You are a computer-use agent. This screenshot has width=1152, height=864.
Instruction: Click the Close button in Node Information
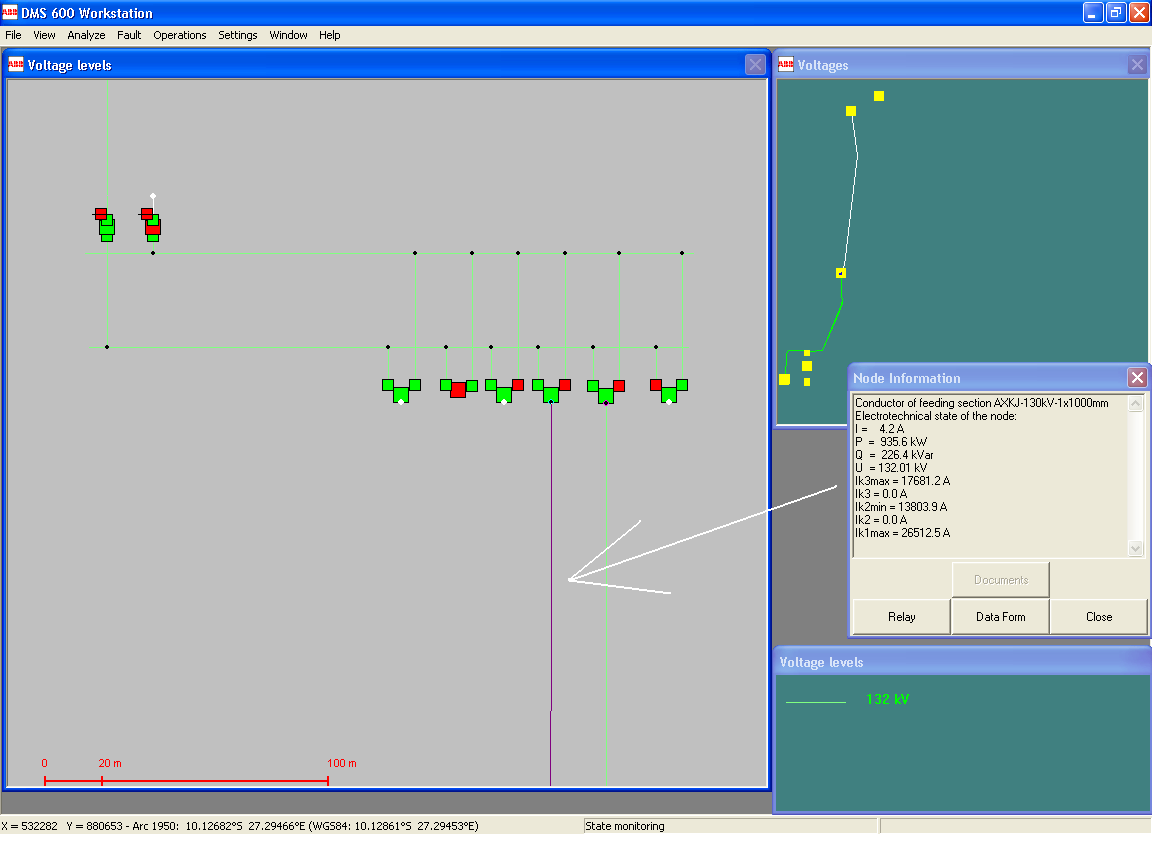pyautogui.click(x=1098, y=616)
